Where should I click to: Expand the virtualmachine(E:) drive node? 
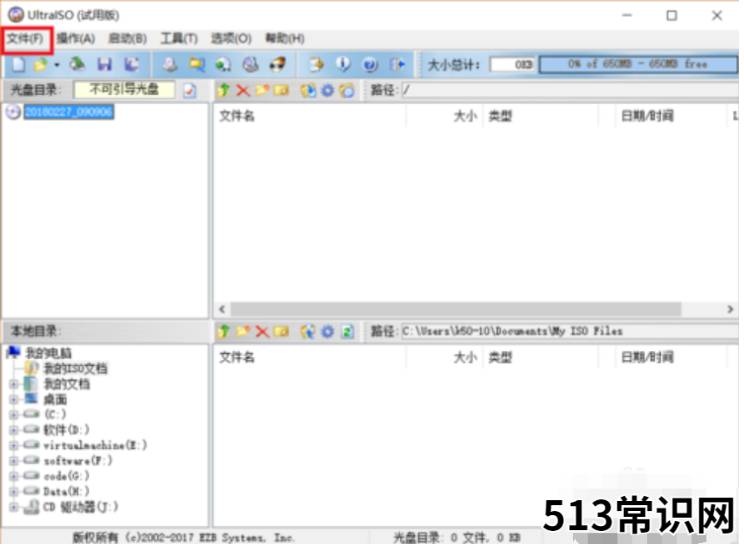tap(14, 445)
